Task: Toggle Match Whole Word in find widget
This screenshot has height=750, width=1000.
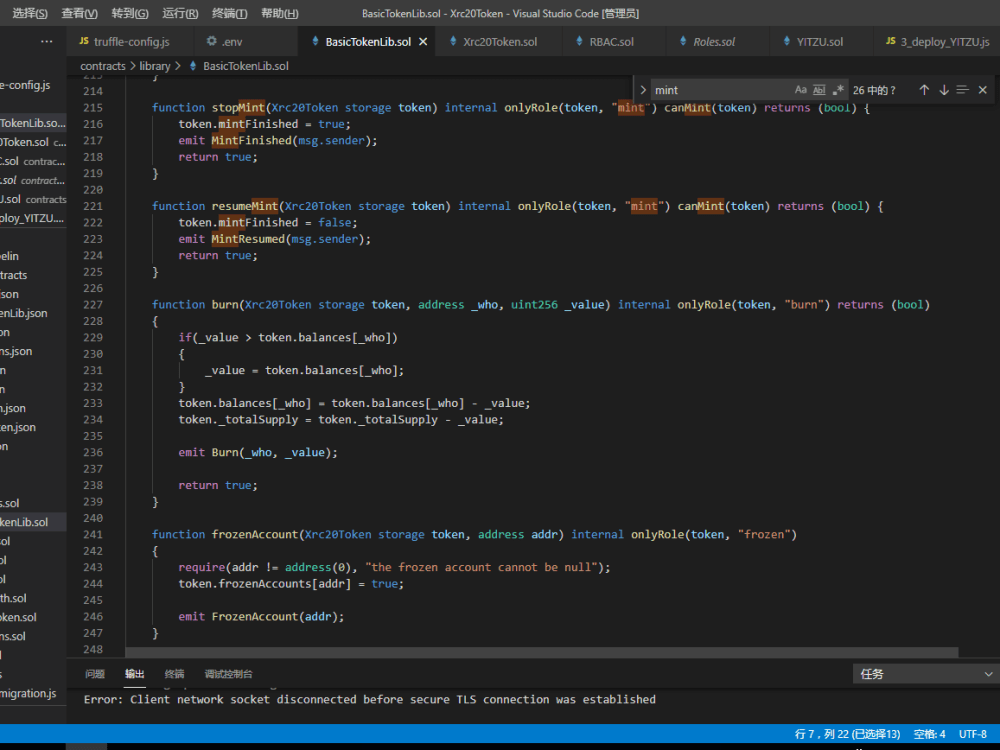Action: click(820, 90)
